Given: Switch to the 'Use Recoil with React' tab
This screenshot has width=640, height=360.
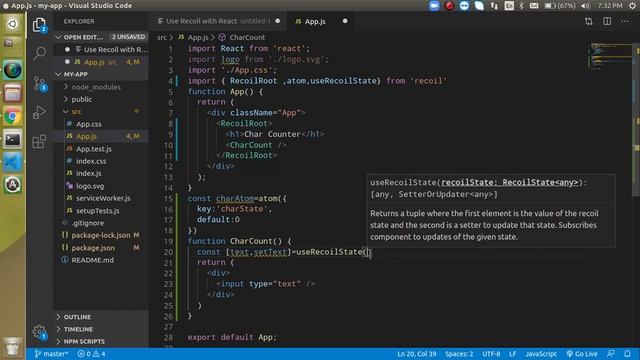Looking at the screenshot, I should [218, 21].
